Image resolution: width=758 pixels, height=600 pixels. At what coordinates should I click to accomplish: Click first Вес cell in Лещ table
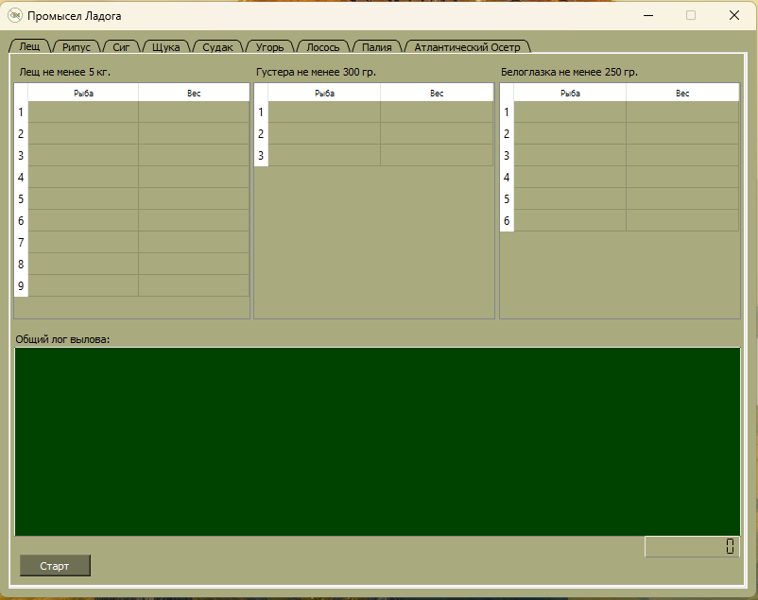tap(193, 112)
